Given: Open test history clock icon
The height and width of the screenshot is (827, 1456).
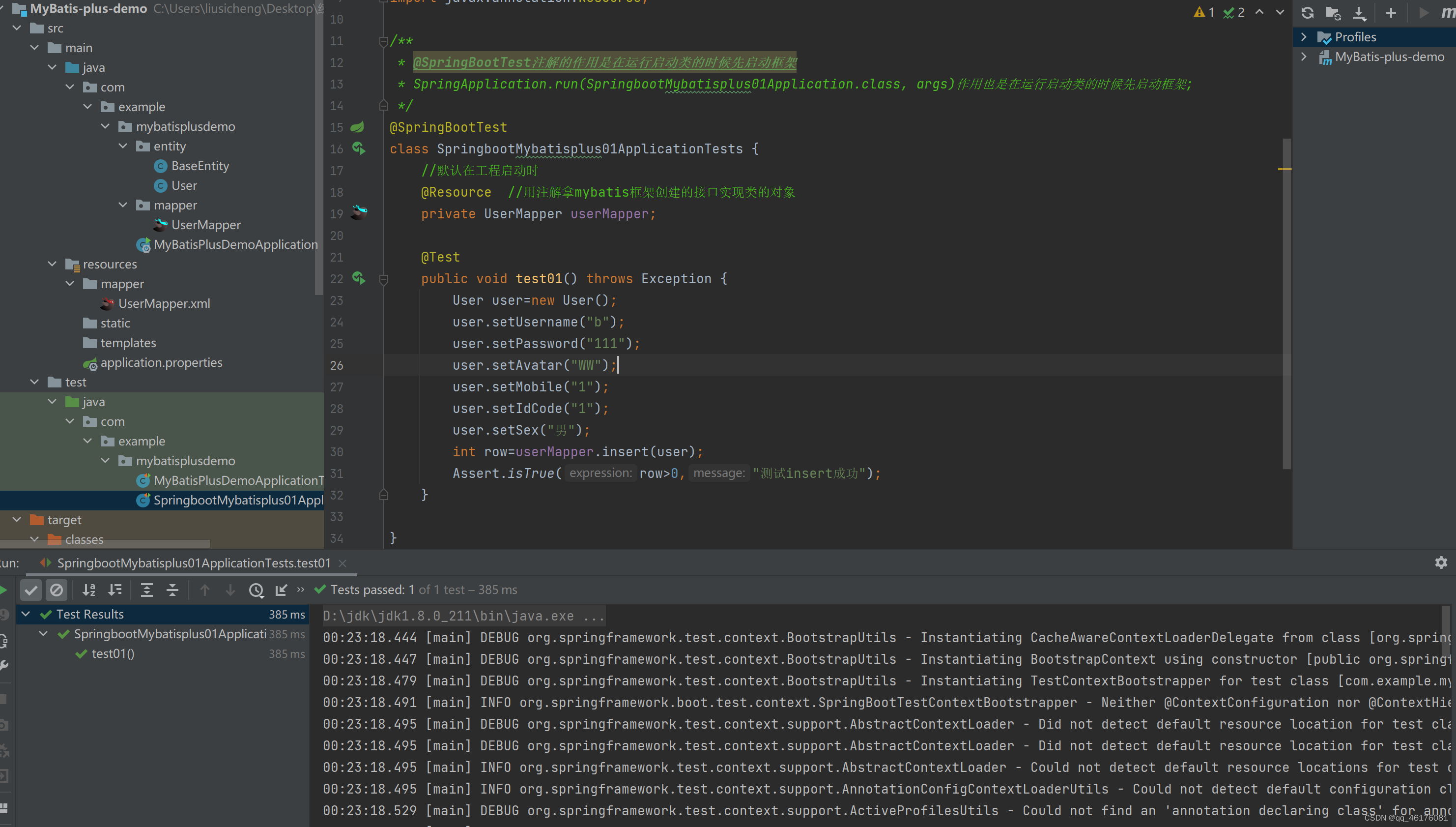Looking at the screenshot, I should tap(256, 590).
